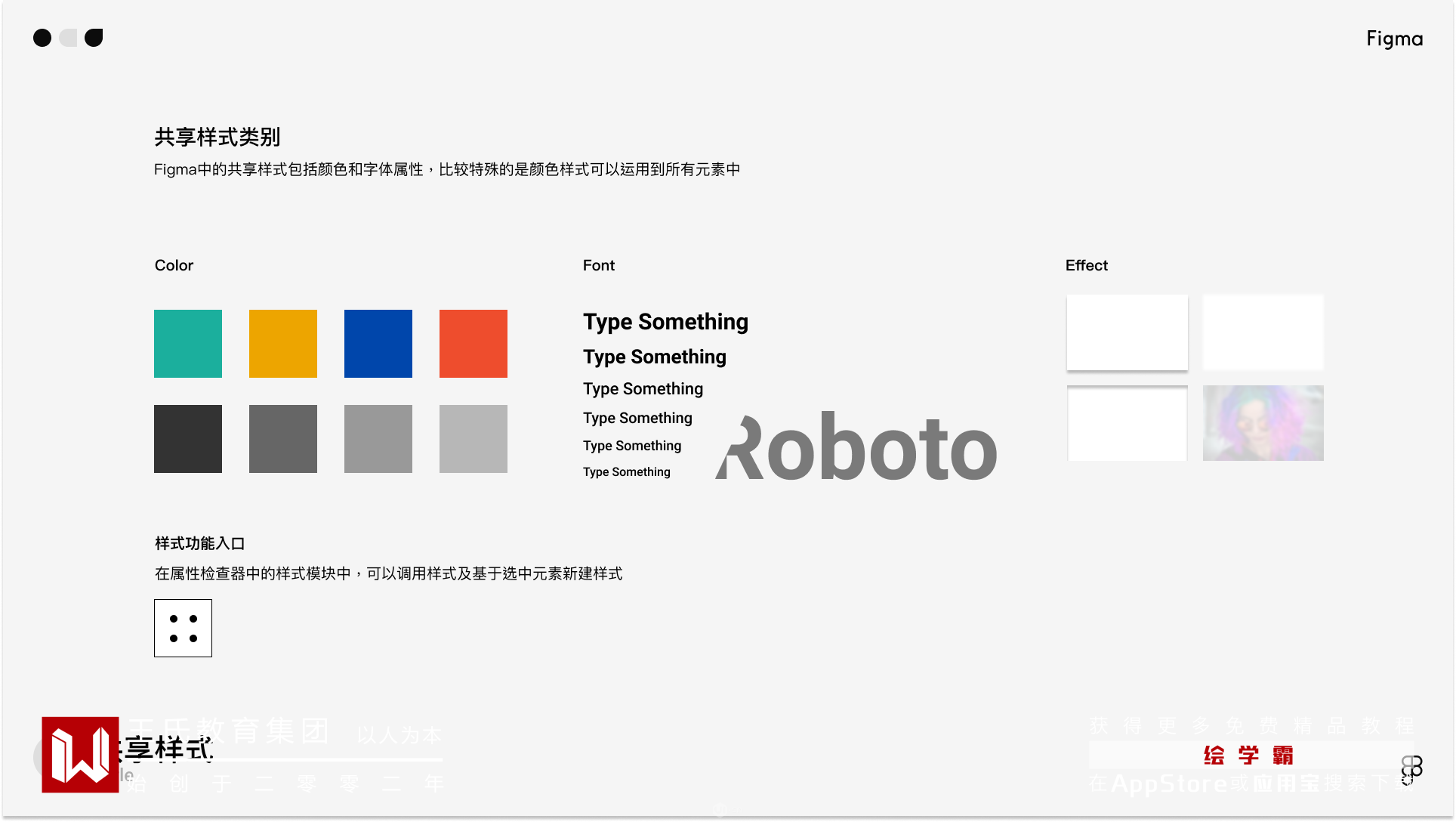
Task: Select the blue color swatch
Action: (x=378, y=344)
